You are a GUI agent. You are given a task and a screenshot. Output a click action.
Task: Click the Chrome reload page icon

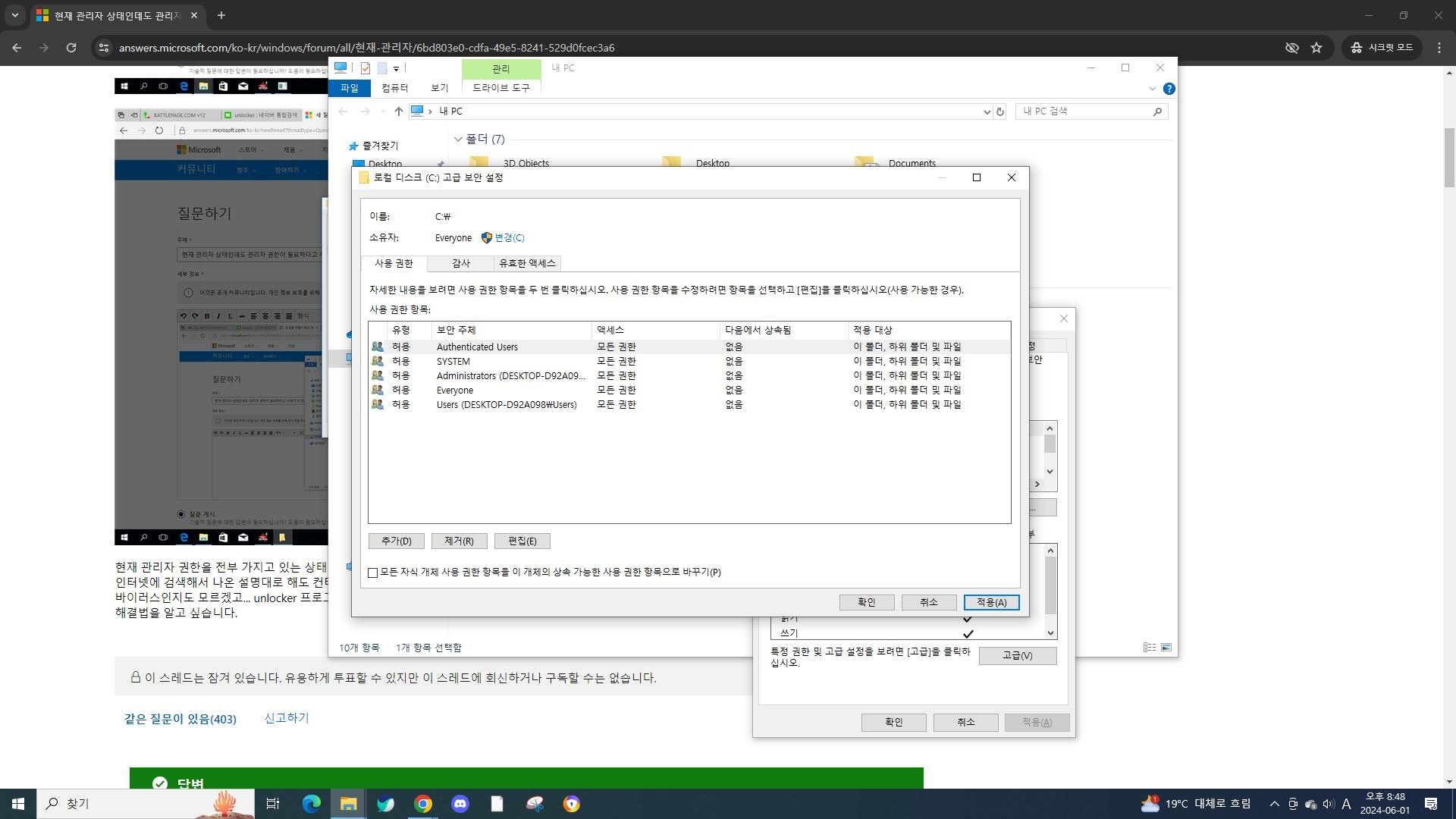click(71, 47)
